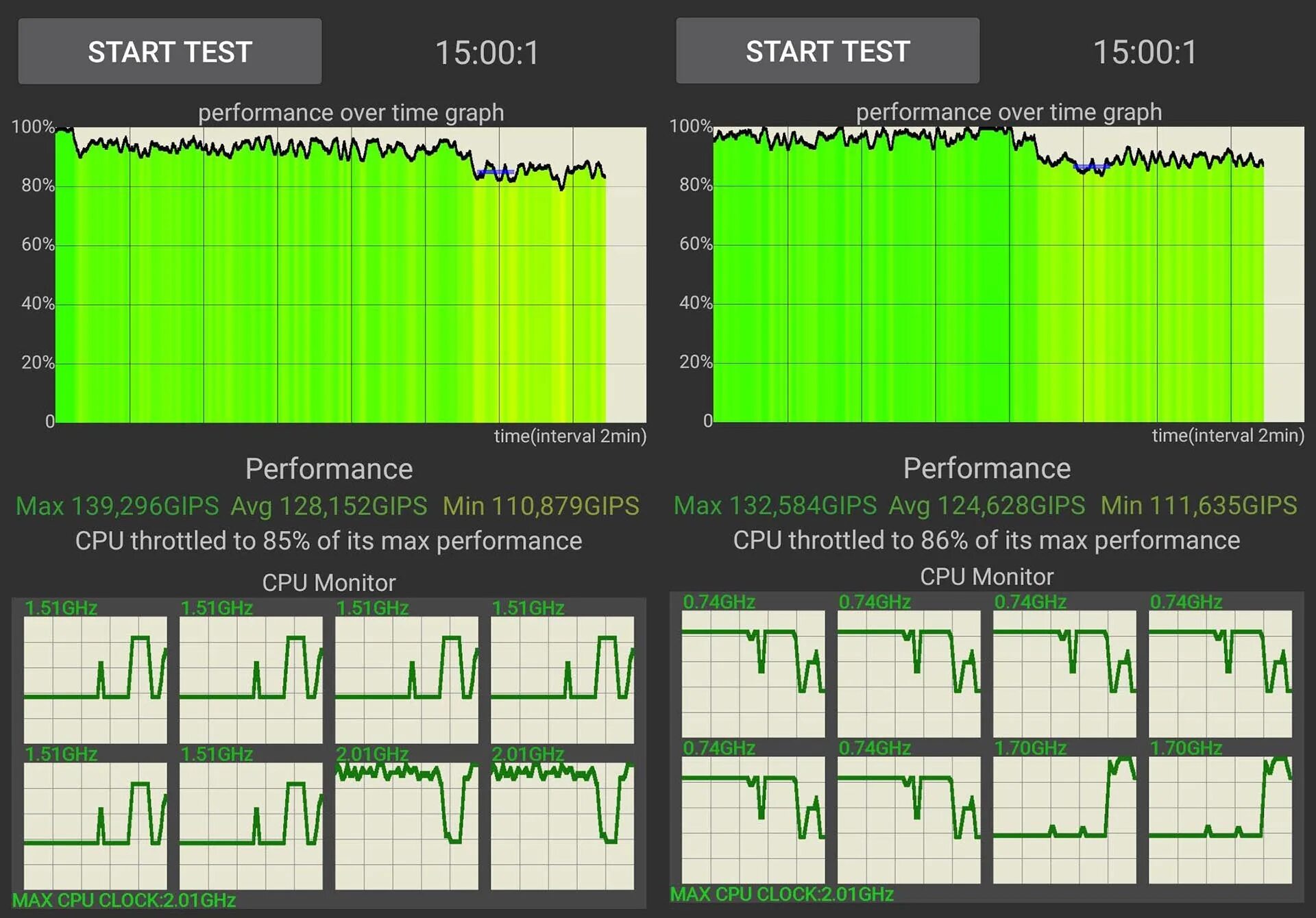Click the blue marker on the left graph
The width and height of the screenshot is (1316, 918).
496,172
